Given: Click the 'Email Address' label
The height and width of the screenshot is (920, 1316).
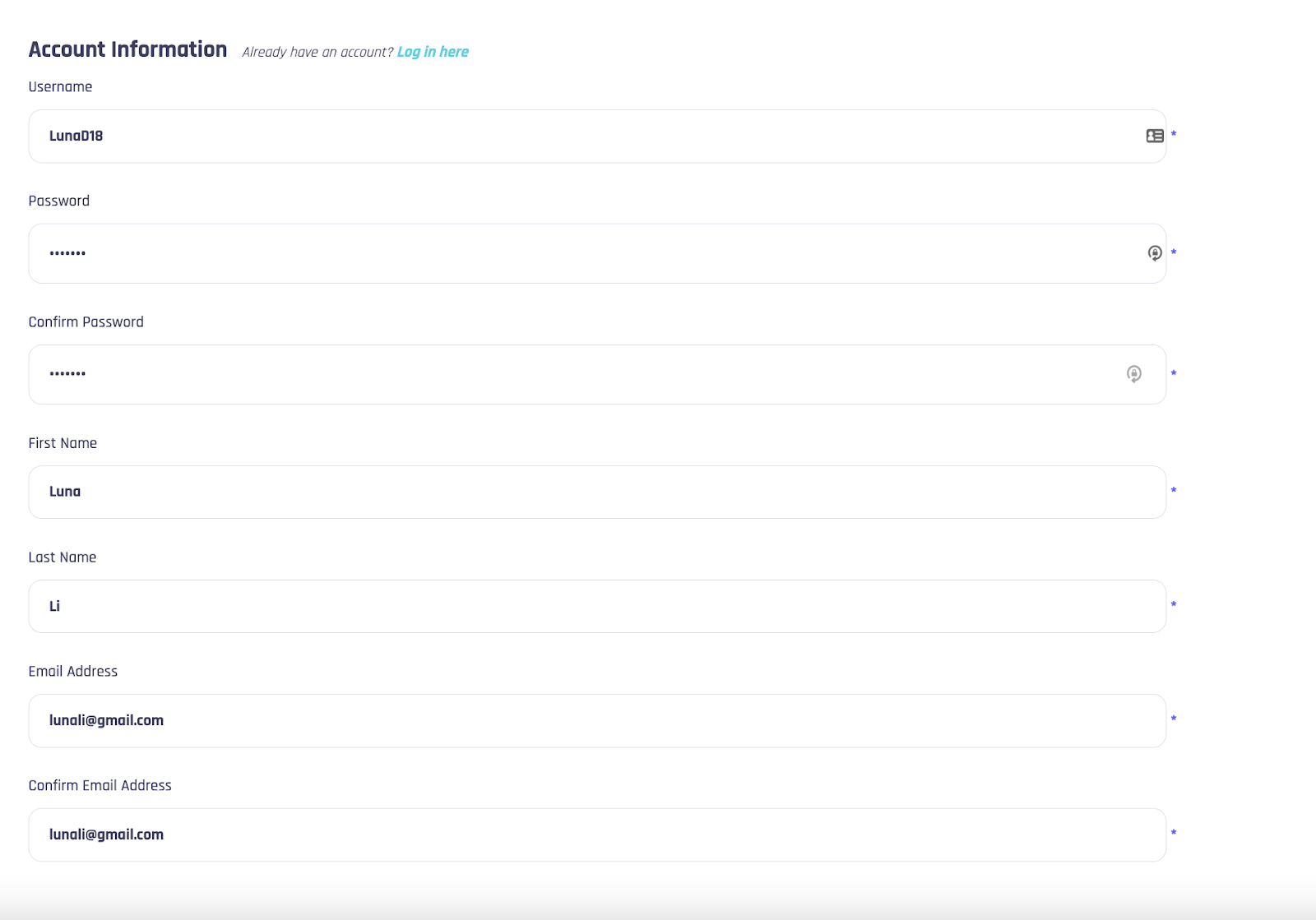Looking at the screenshot, I should (73, 672).
